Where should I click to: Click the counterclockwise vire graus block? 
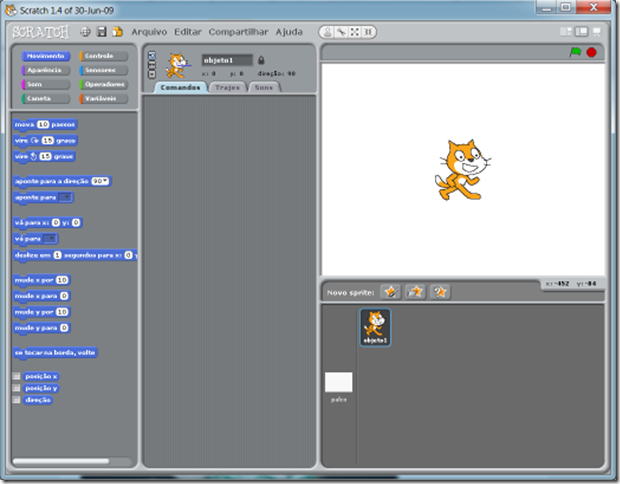[44, 157]
